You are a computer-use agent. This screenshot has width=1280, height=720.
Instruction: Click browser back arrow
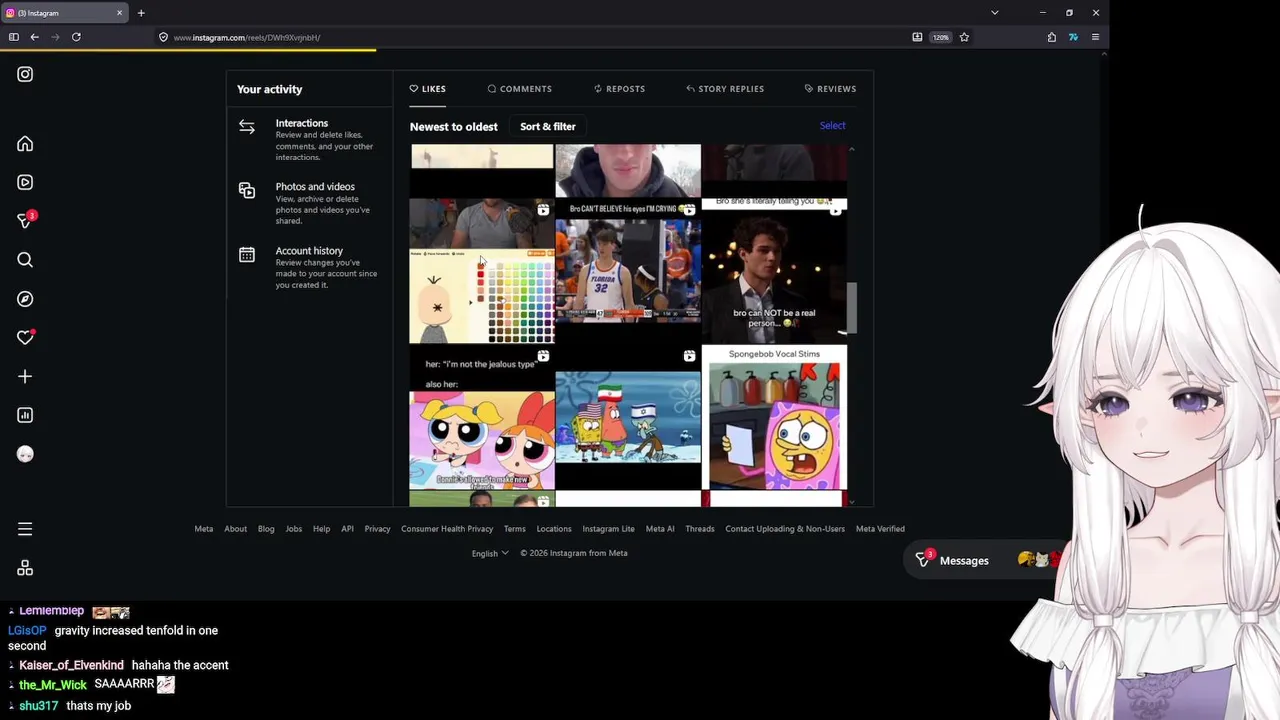[x=34, y=37]
